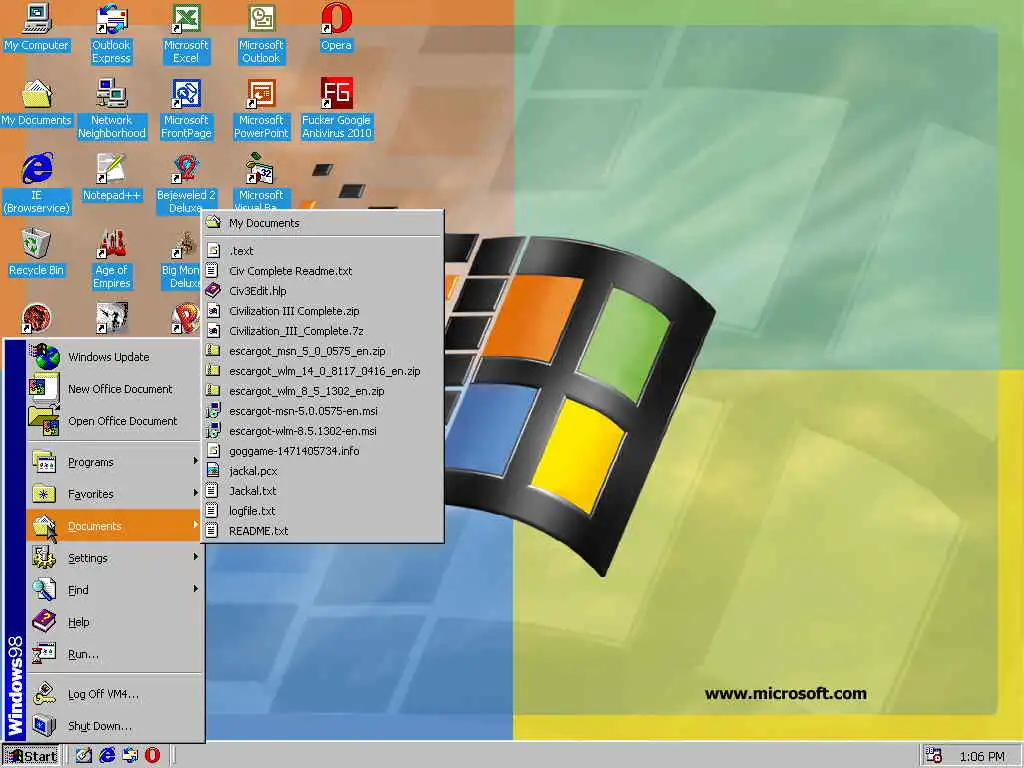Open My Documents from the Documents submenu
The image size is (1024, 768).
tap(323, 223)
